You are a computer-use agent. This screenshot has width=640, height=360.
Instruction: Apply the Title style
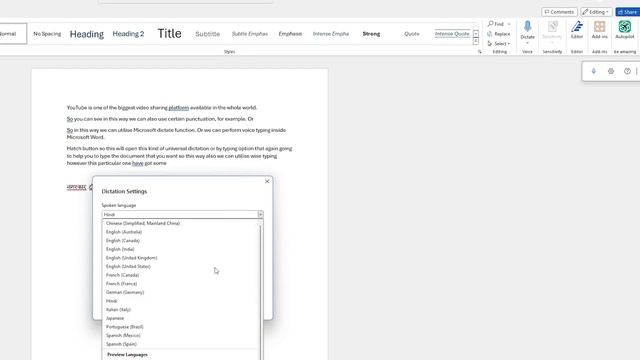[169, 33]
